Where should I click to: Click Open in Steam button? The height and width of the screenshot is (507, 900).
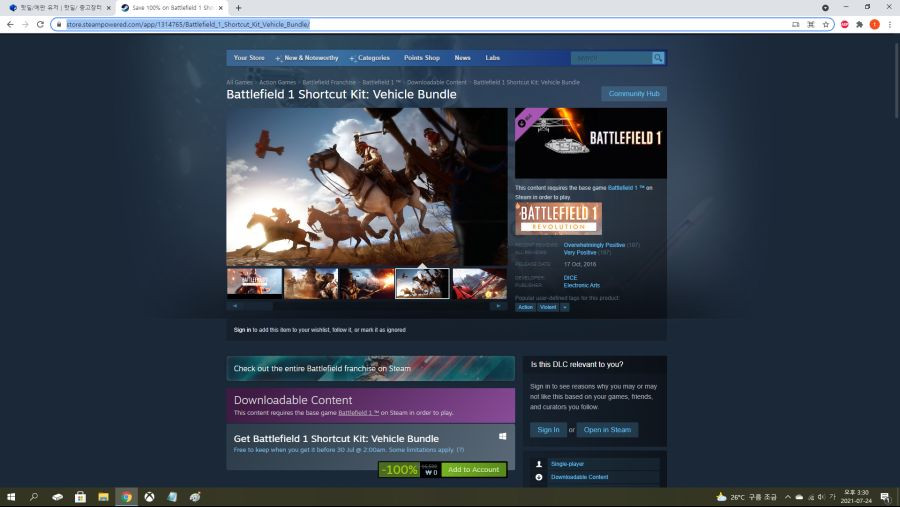click(607, 429)
